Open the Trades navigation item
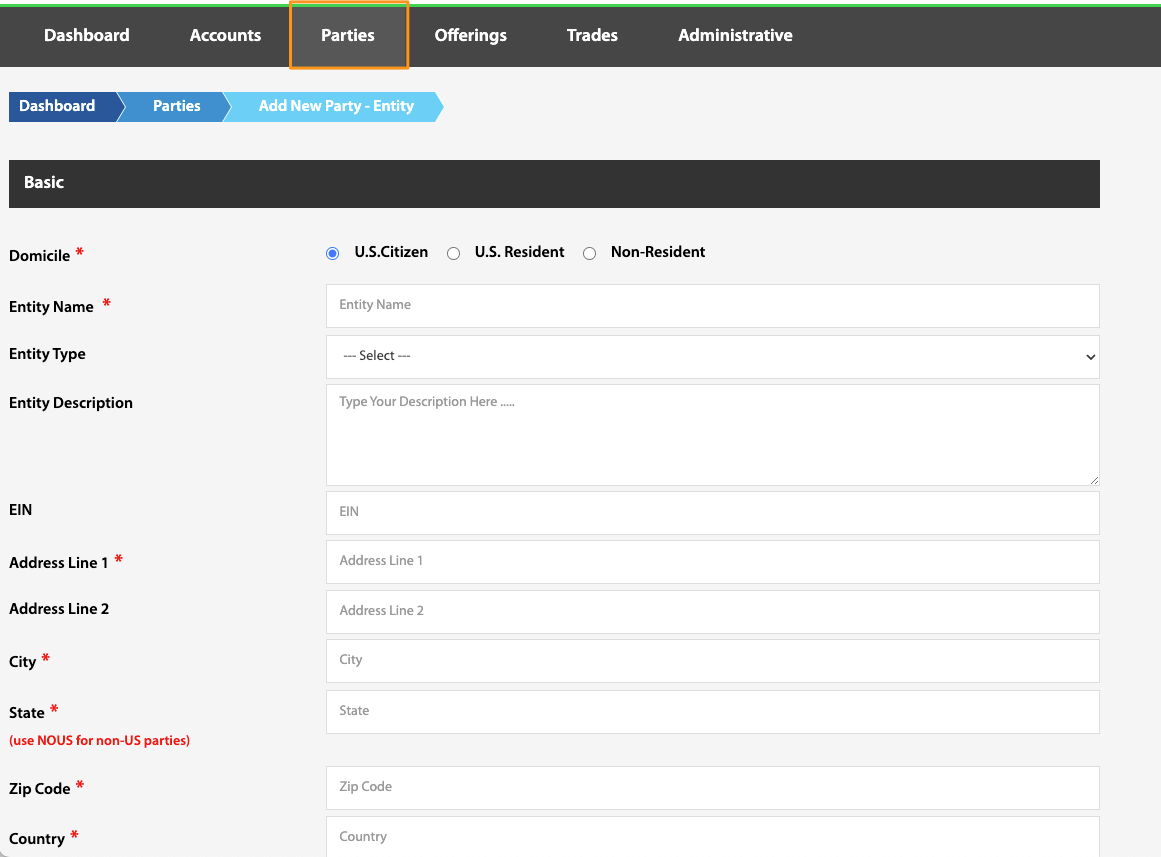The image size is (1161, 857). (x=592, y=35)
